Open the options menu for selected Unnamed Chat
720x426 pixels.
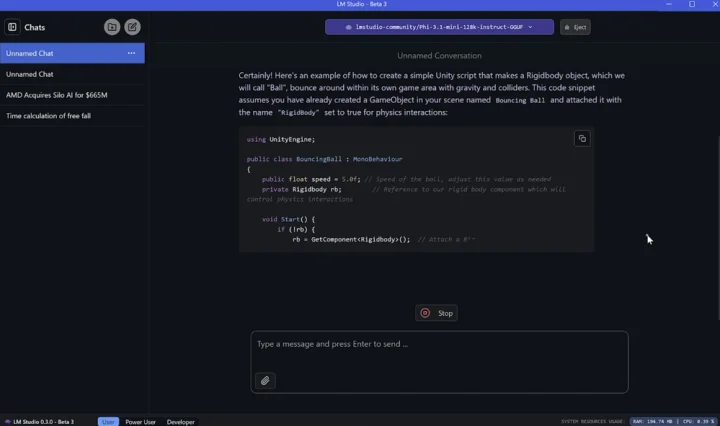click(x=131, y=53)
